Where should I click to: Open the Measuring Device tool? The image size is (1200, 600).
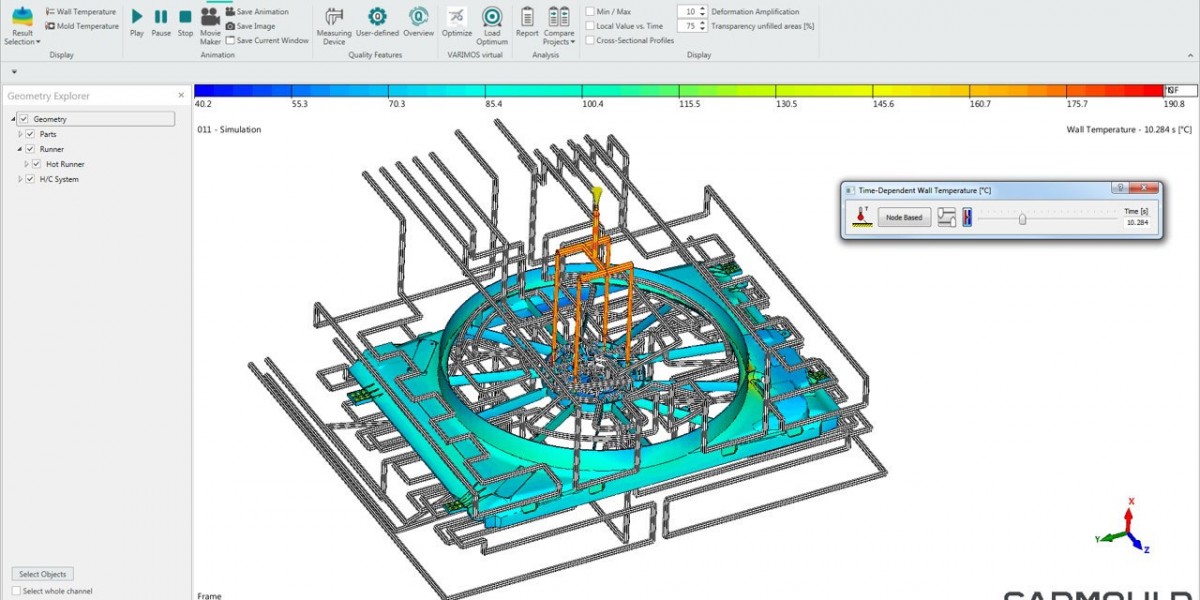click(x=334, y=18)
